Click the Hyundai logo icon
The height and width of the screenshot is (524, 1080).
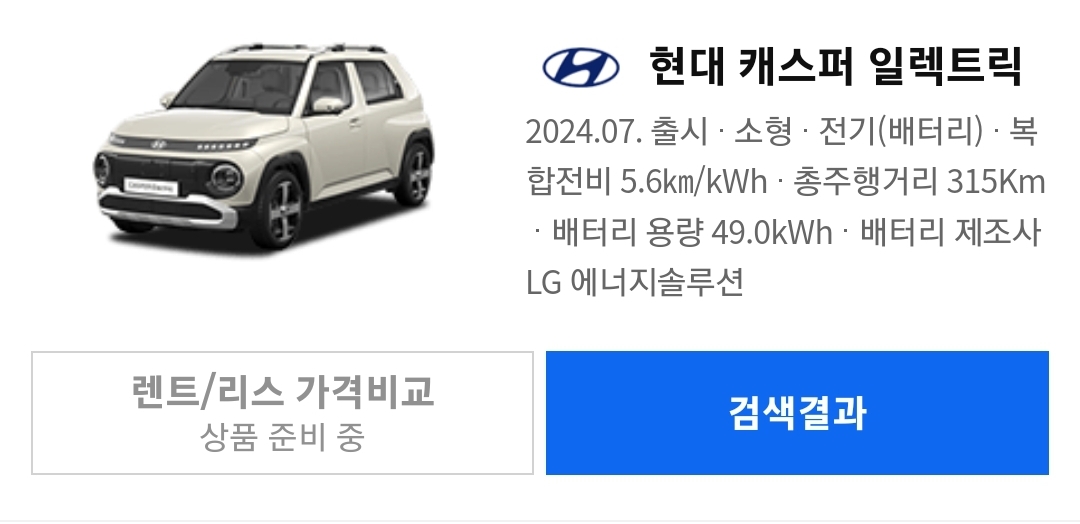[x=581, y=67]
